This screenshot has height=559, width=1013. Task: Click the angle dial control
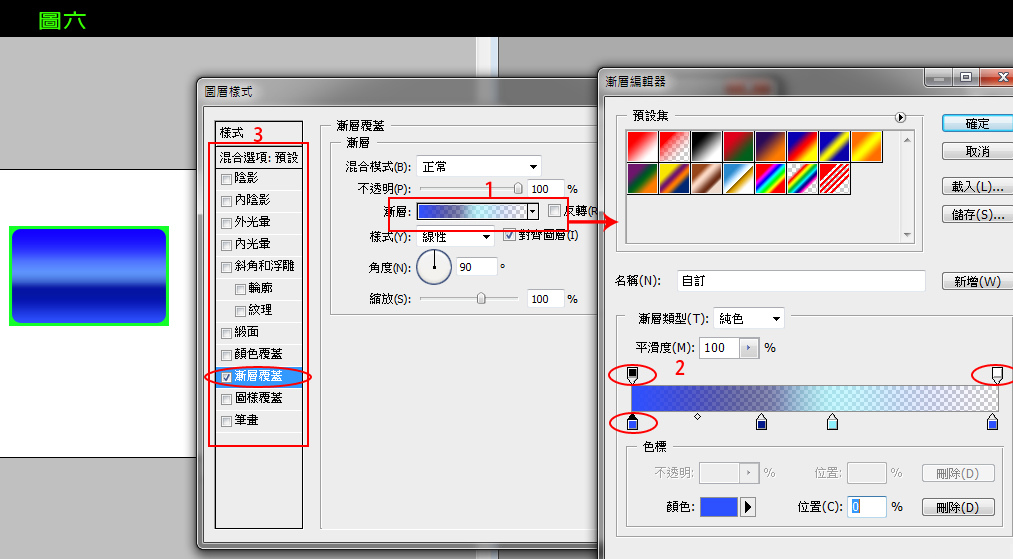tap(433, 266)
